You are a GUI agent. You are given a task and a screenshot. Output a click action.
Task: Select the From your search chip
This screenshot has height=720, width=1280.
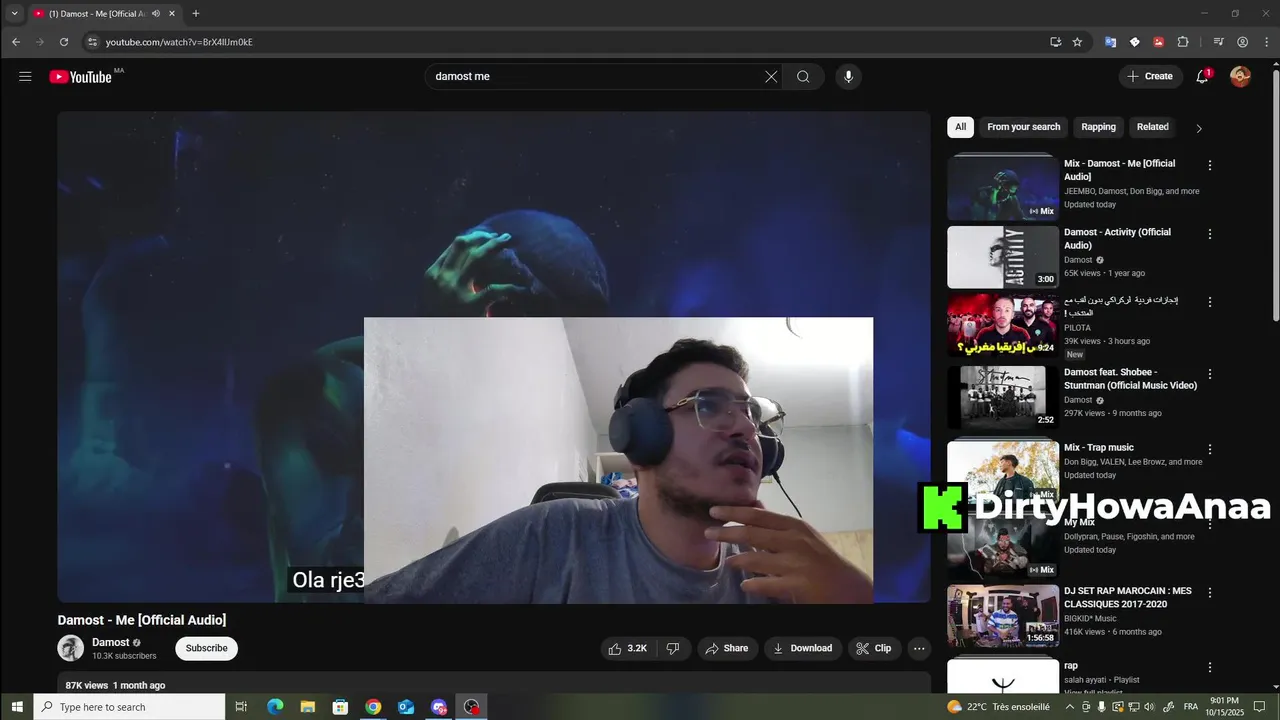coord(1023,127)
